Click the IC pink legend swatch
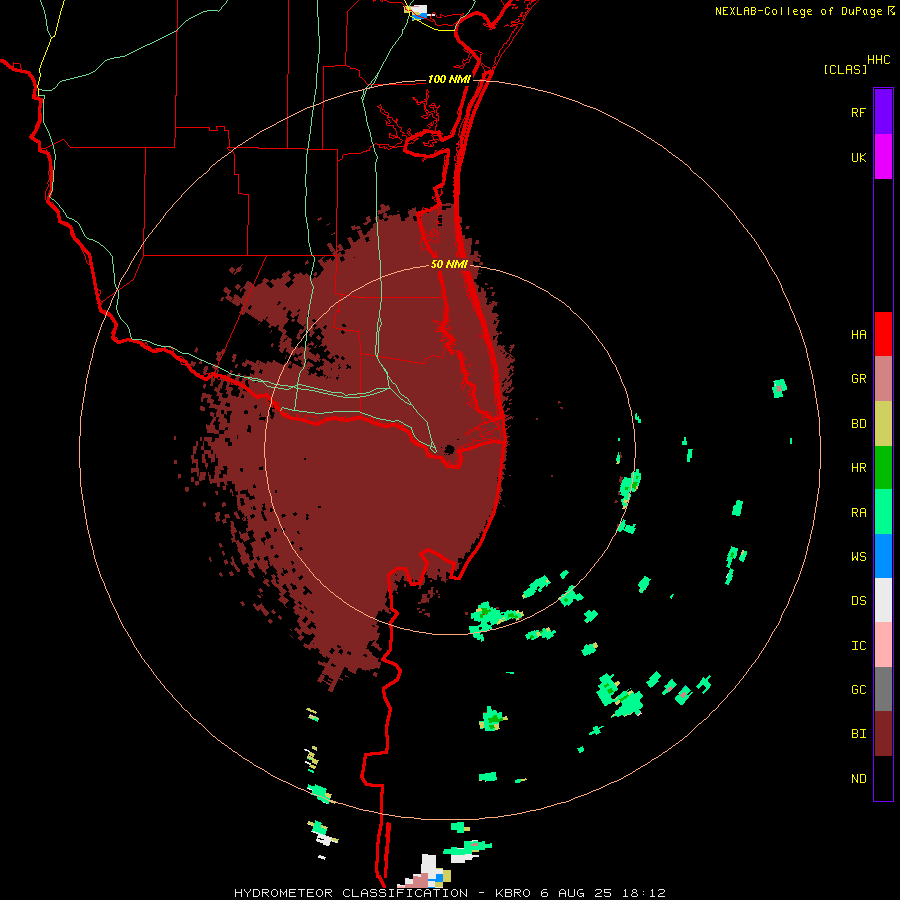 tap(883, 645)
